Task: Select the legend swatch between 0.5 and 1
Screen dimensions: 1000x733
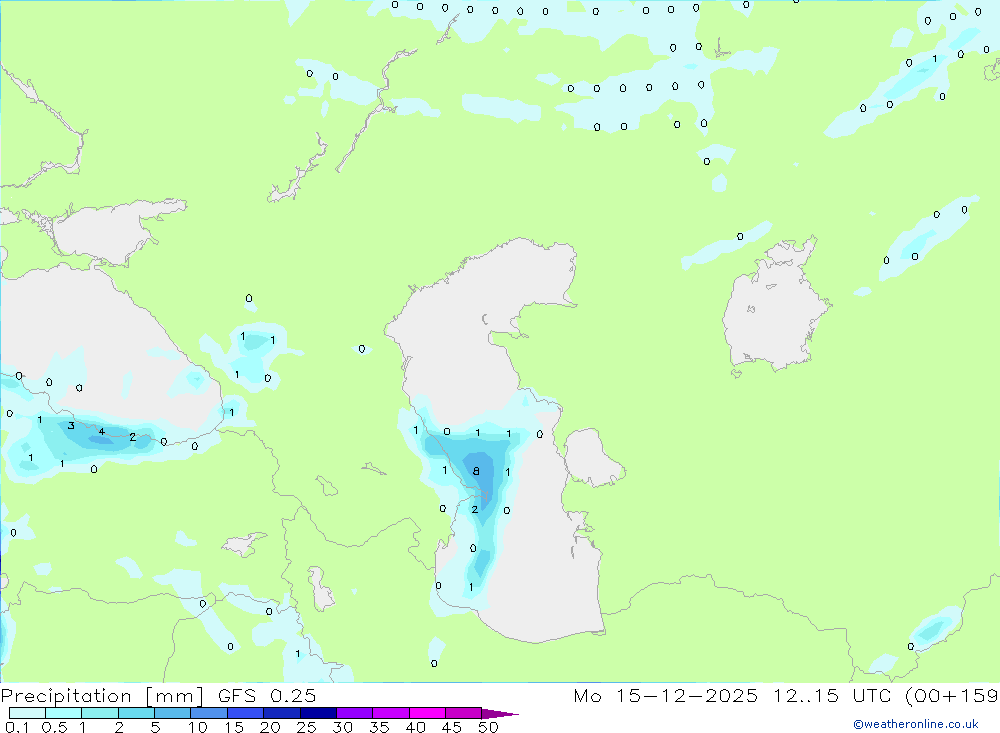Action: [x=63, y=713]
